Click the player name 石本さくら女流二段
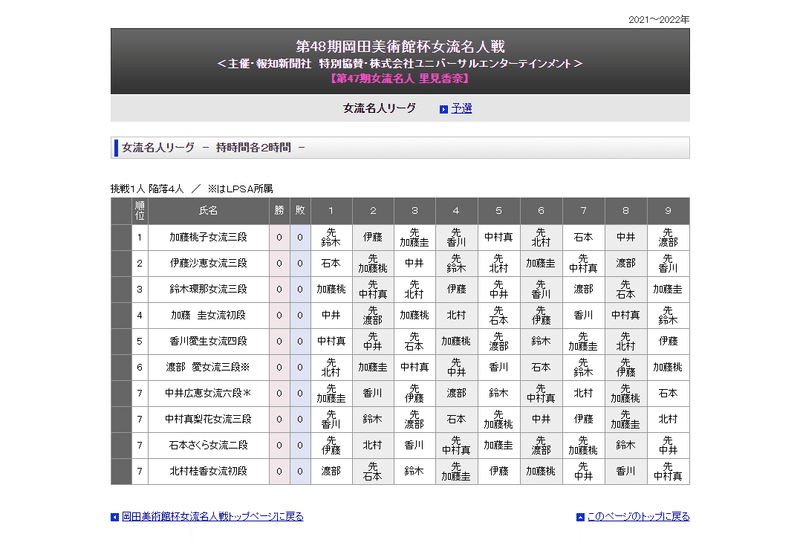Screen dimensions: 800x545 pos(208,445)
